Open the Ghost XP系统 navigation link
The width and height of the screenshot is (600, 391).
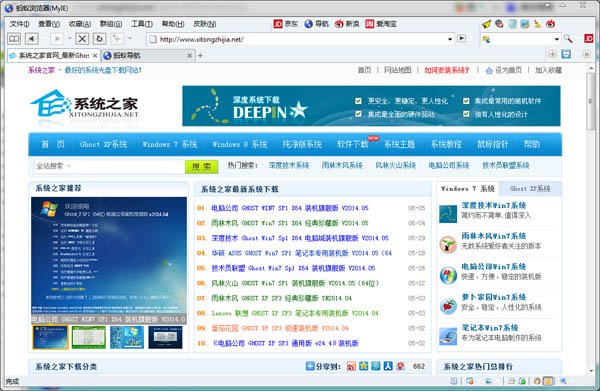coord(103,145)
